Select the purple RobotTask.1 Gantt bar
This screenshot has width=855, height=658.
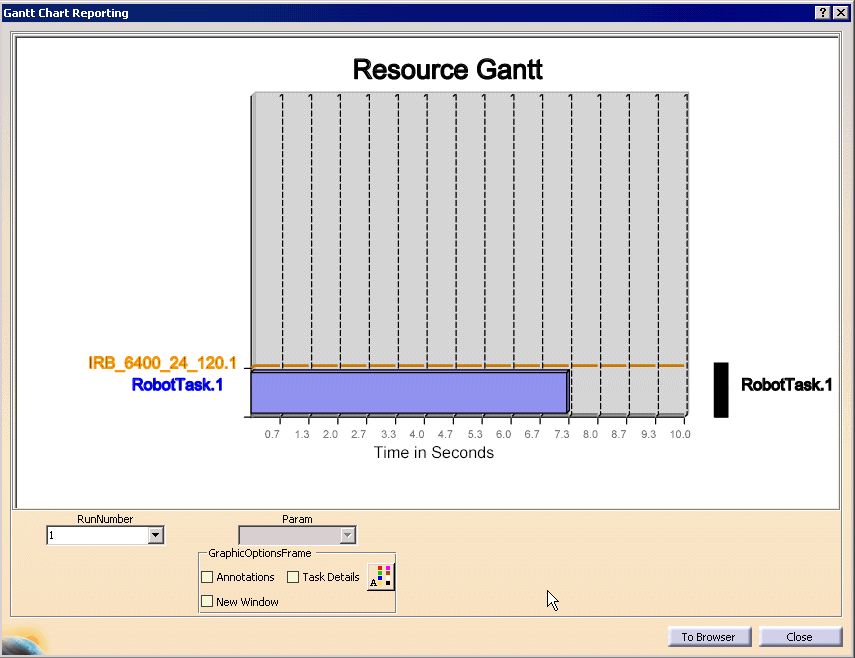pos(409,392)
